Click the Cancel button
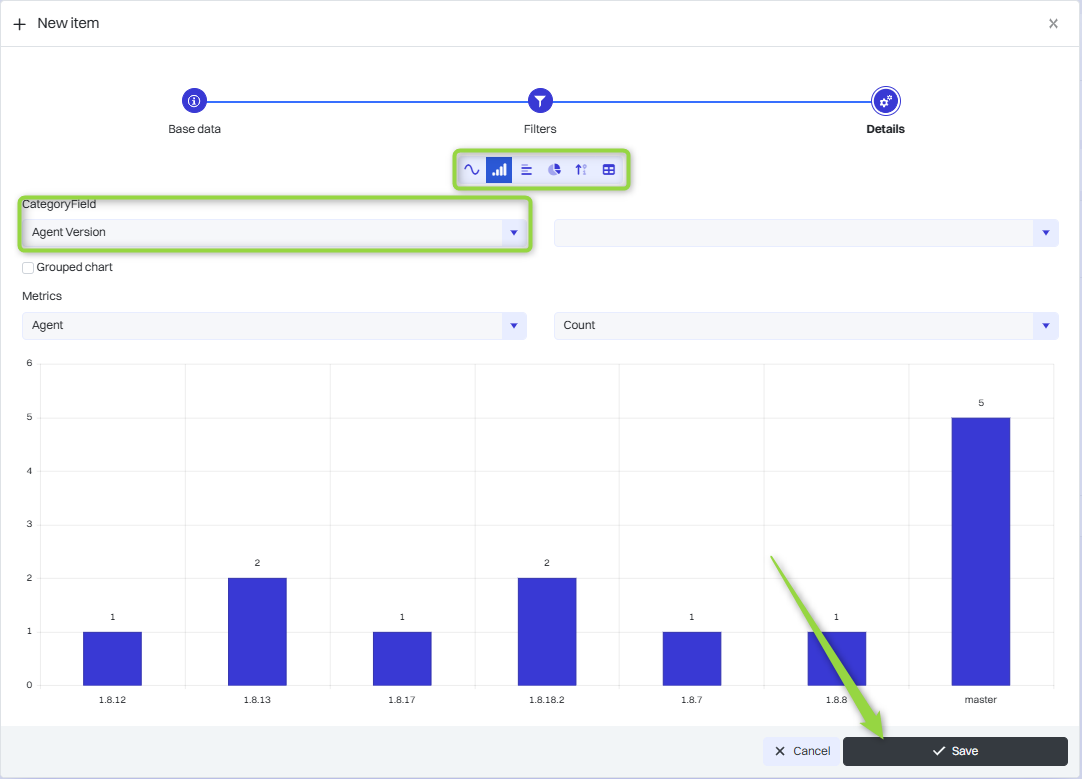This screenshot has width=1082, height=779. [801, 751]
